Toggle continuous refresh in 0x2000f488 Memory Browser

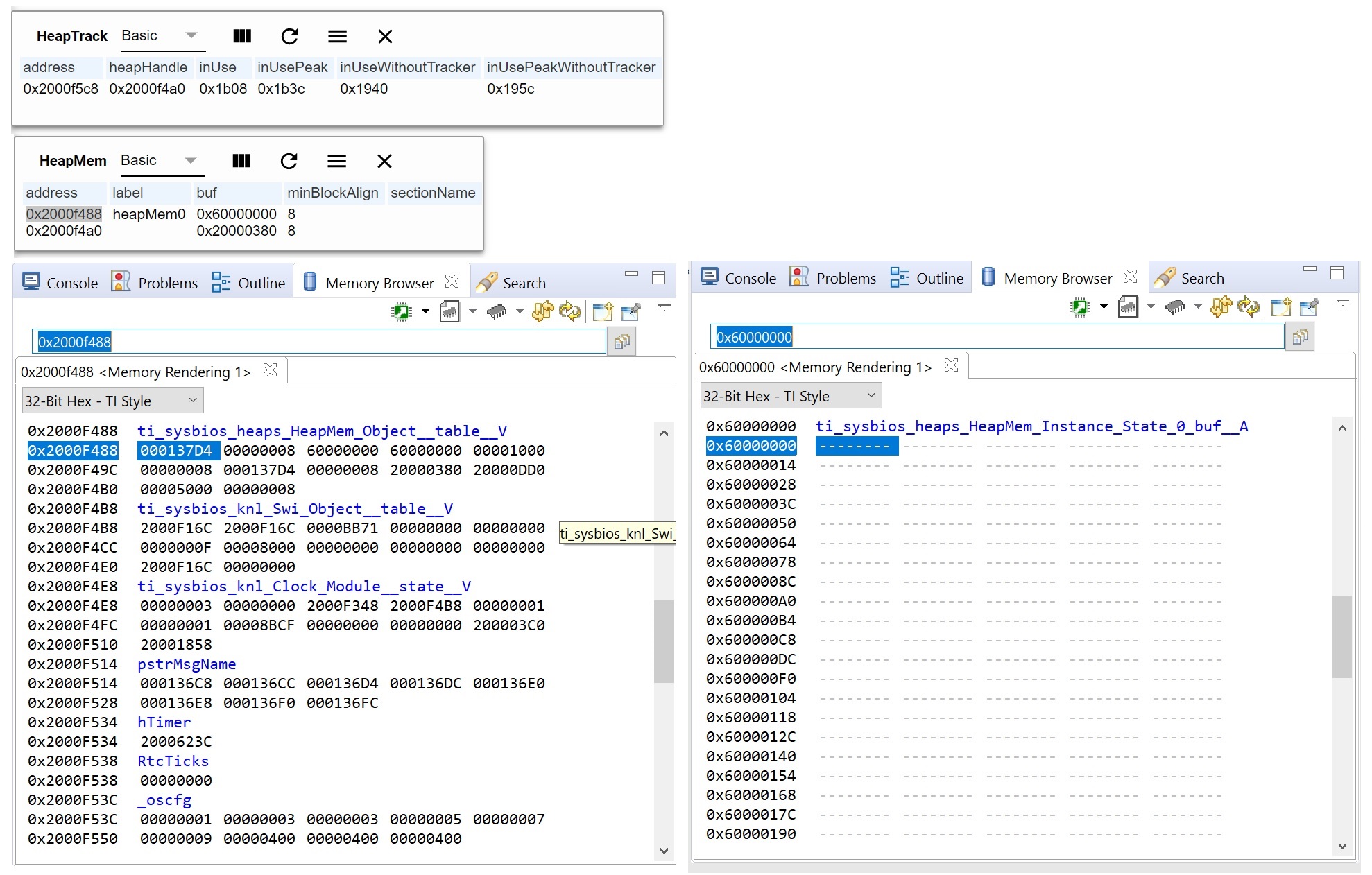point(570,312)
